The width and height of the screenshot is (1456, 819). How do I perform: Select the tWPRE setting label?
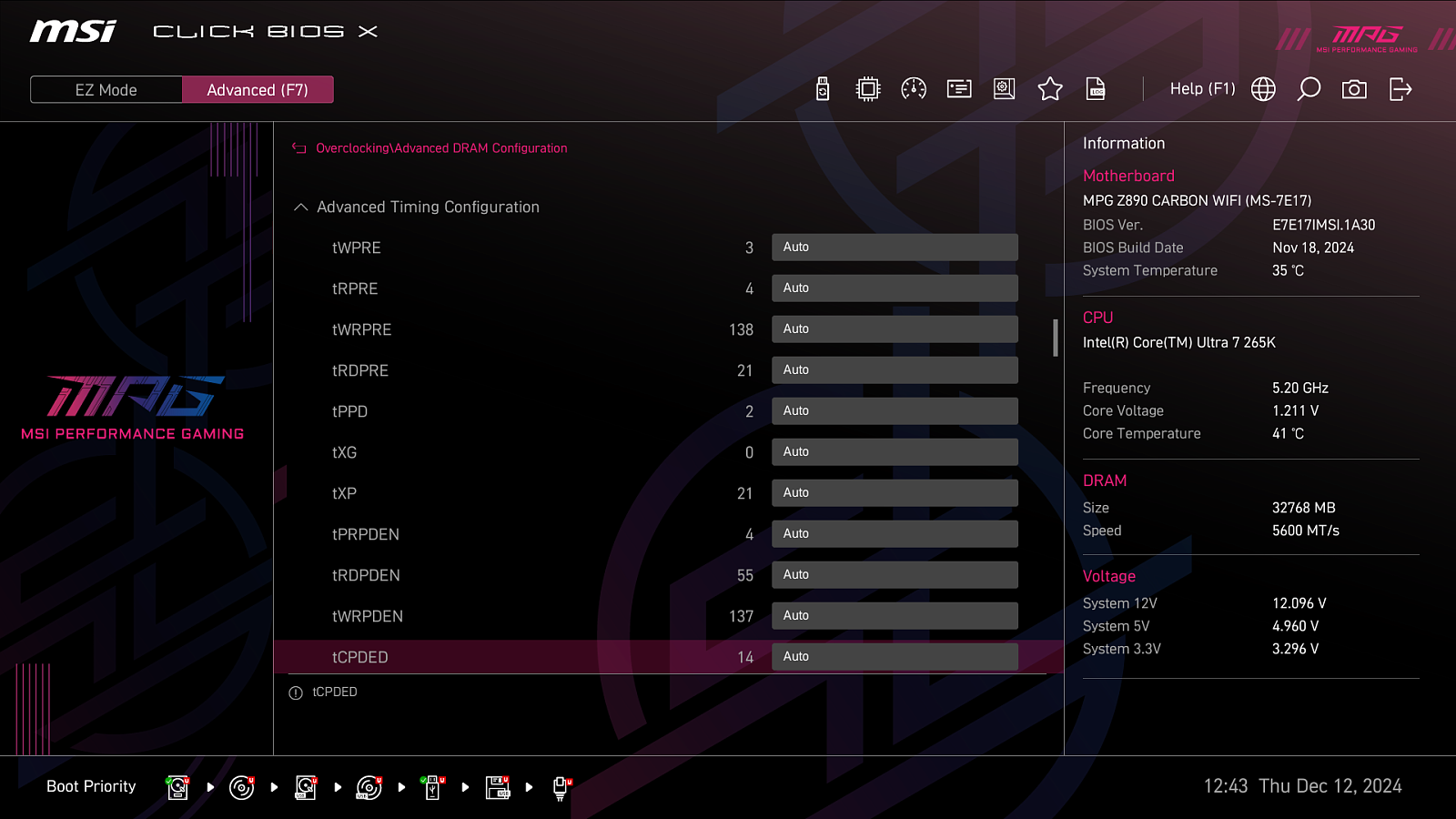(x=357, y=248)
